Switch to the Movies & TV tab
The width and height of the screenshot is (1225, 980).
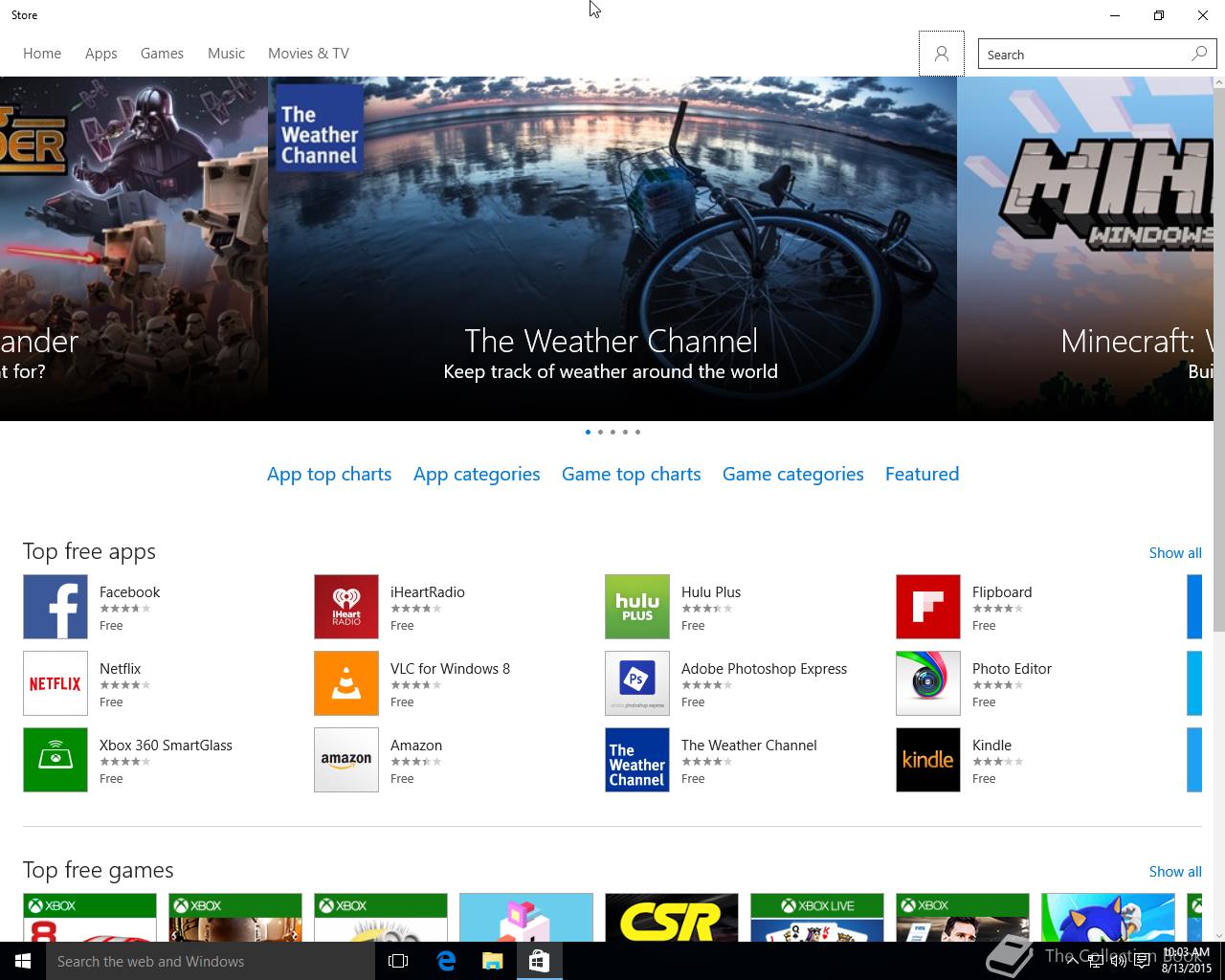[x=308, y=54]
